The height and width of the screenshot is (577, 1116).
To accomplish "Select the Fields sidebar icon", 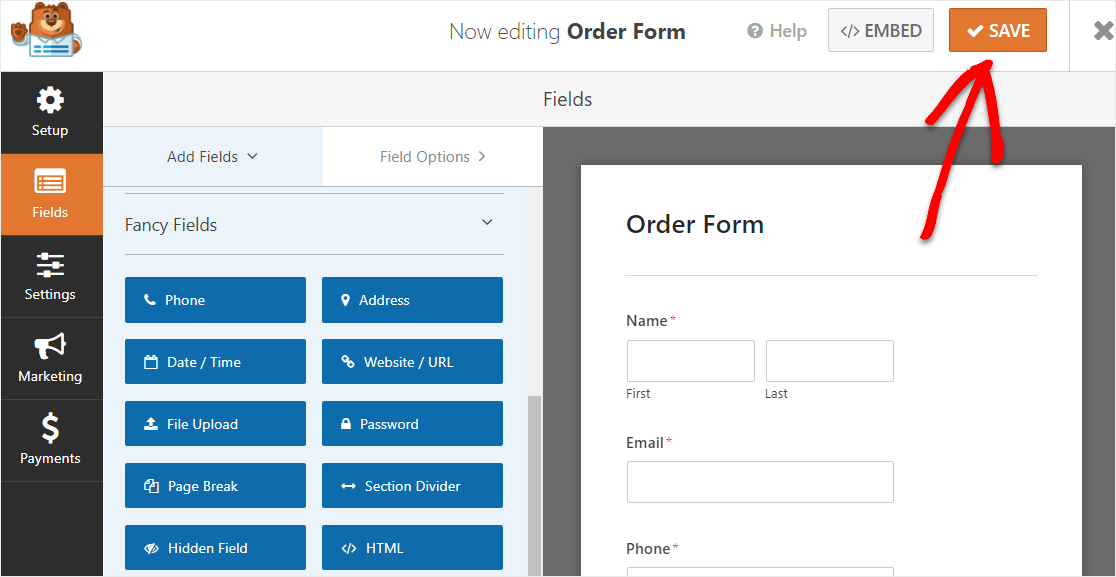I will [x=50, y=194].
